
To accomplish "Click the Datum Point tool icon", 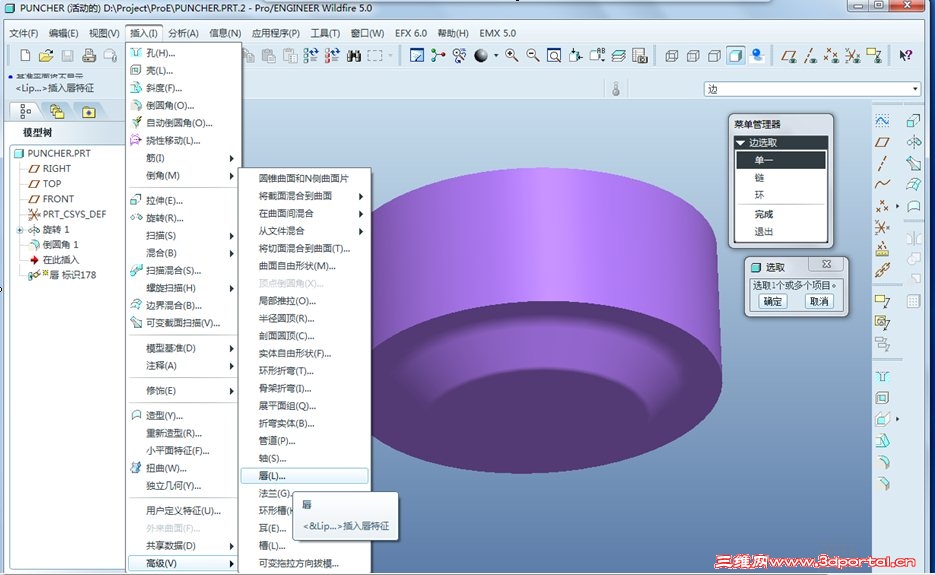I will click(882, 206).
